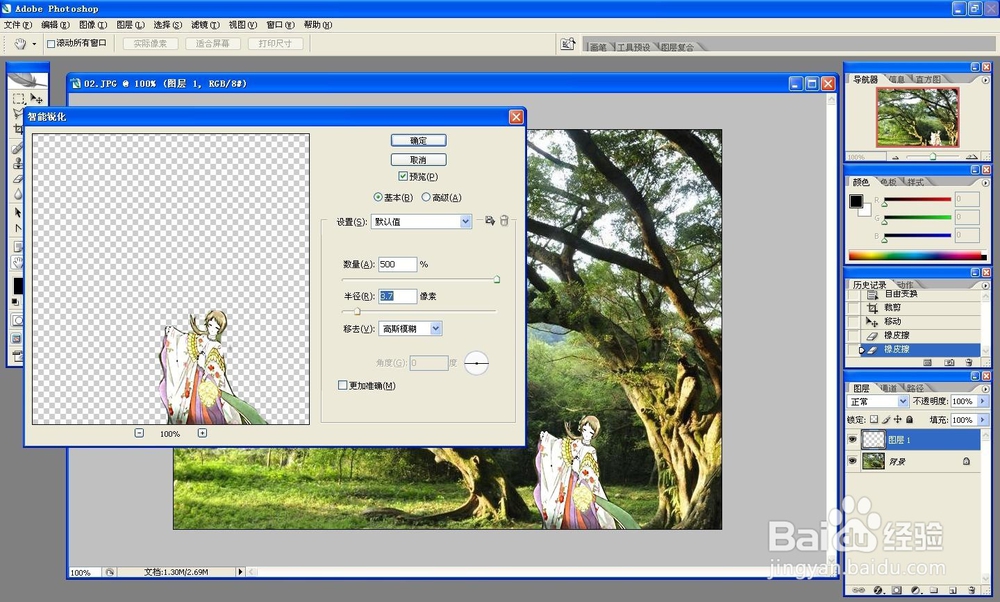Hide the 背景 layer visibility eye
This screenshot has width=1000, height=602.
pyautogui.click(x=851, y=461)
